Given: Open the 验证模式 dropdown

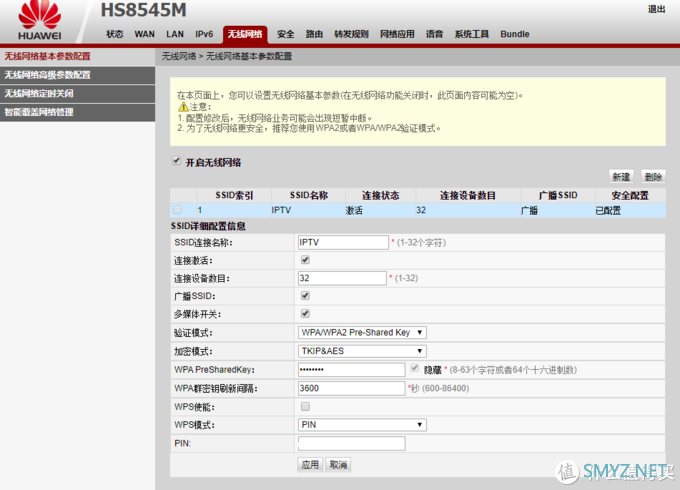Looking at the screenshot, I should (x=362, y=333).
